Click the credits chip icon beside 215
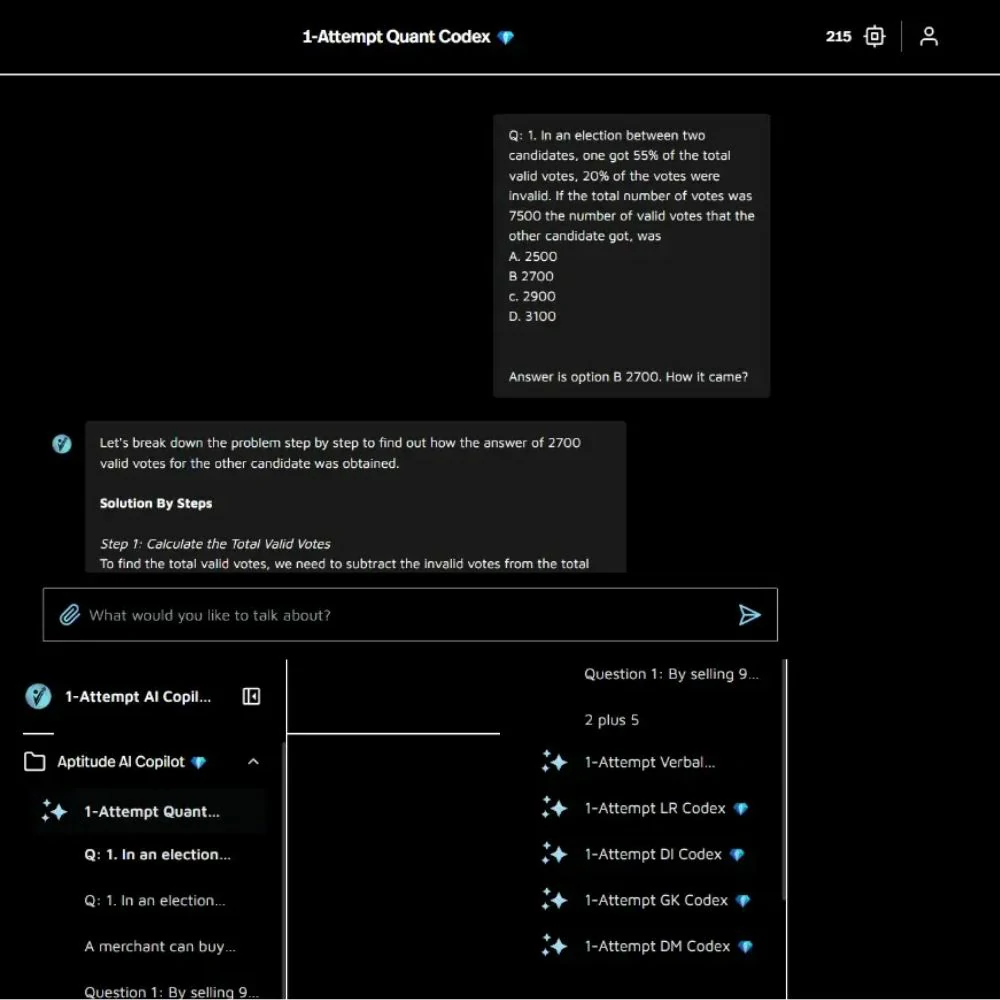 (x=874, y=37)
